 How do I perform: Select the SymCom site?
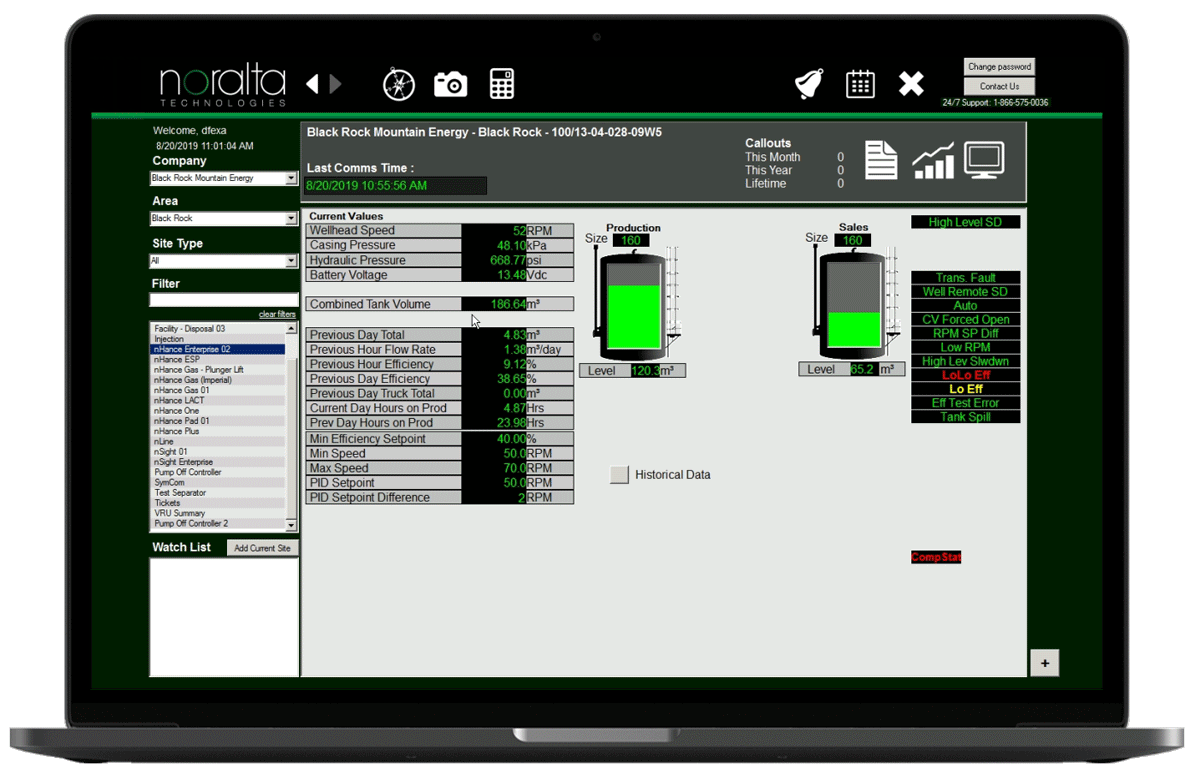(x=218, y=482)
